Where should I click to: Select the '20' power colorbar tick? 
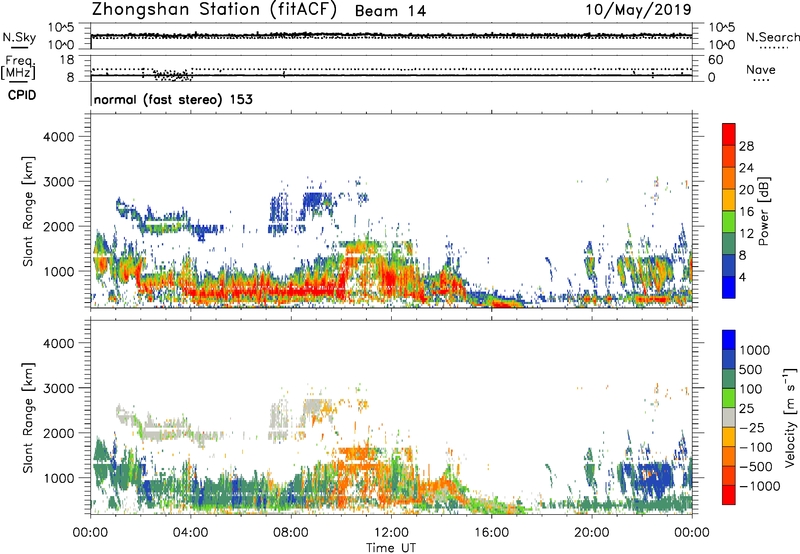click(746, 190)
